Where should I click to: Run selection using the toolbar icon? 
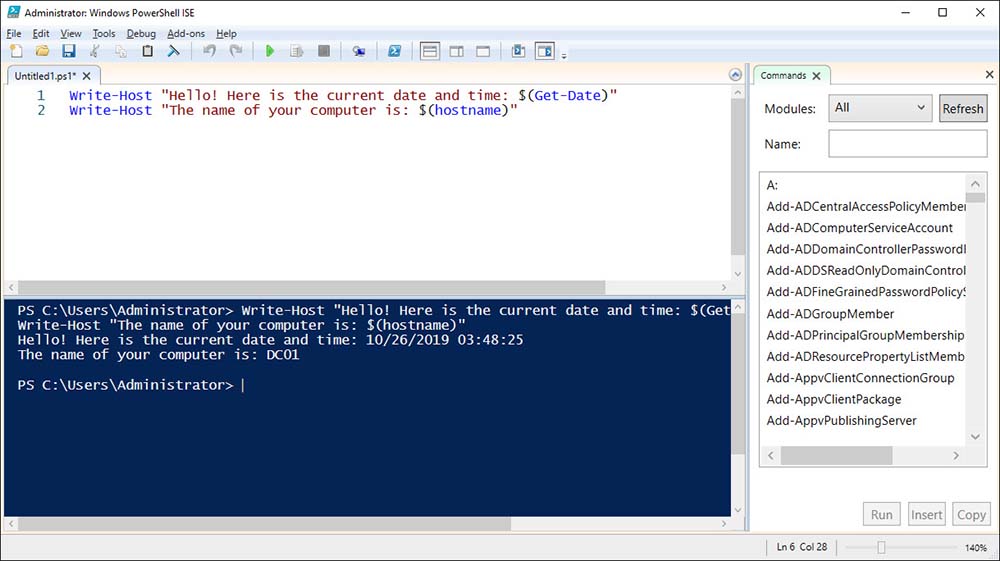click(x=297, y=51)
